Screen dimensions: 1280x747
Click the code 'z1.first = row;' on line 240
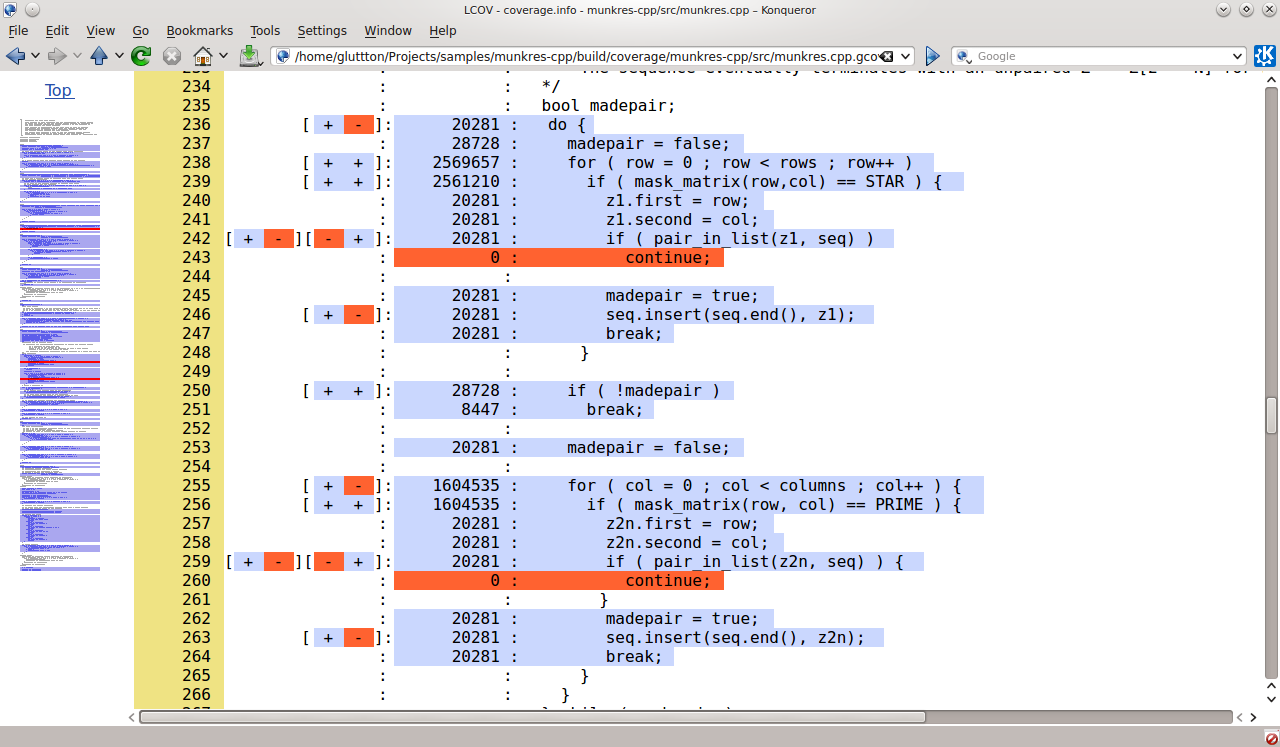[x=676, y=200]
